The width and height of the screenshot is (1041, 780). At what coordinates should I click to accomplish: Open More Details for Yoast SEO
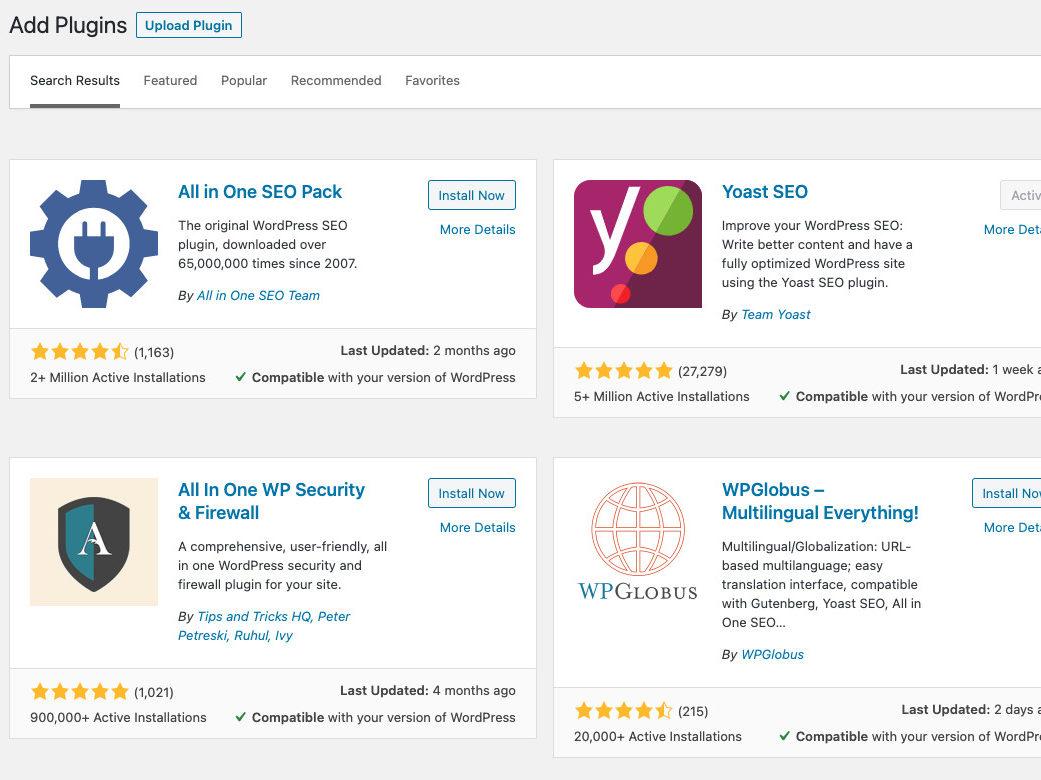[x=1012, y=230]
